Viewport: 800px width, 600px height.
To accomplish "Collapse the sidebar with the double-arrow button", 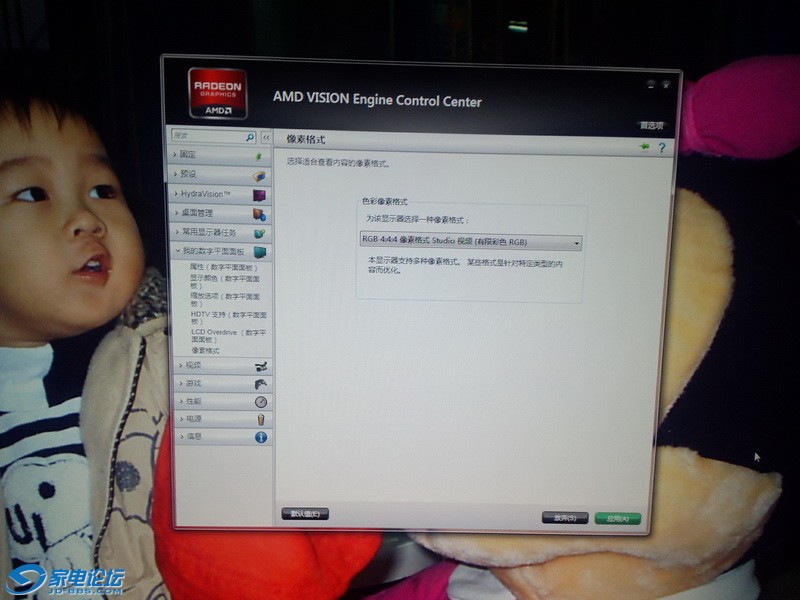I will tap(266, 136).
